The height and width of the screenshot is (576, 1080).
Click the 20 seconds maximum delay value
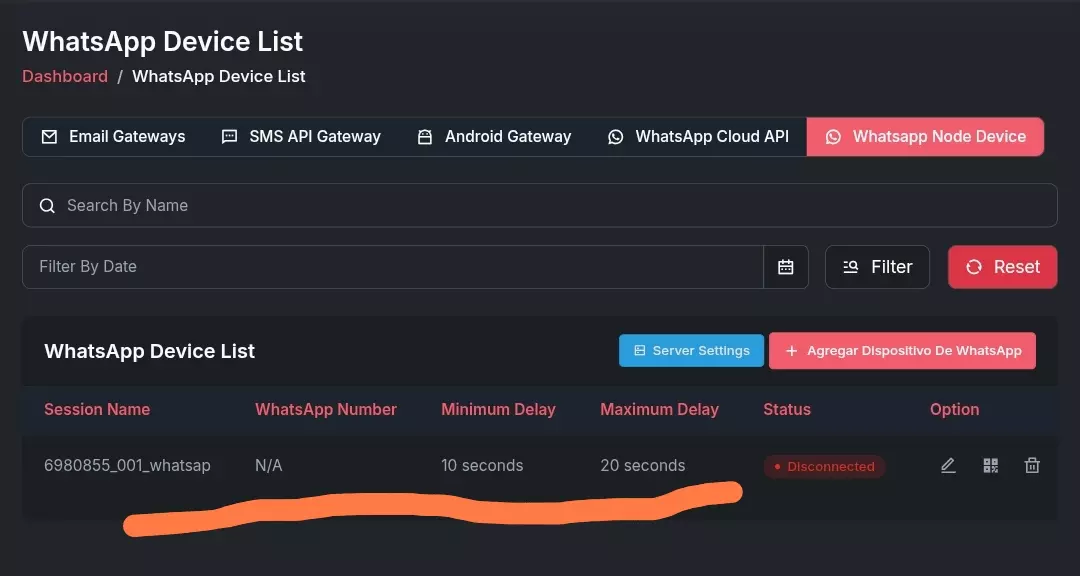point(643,466)
